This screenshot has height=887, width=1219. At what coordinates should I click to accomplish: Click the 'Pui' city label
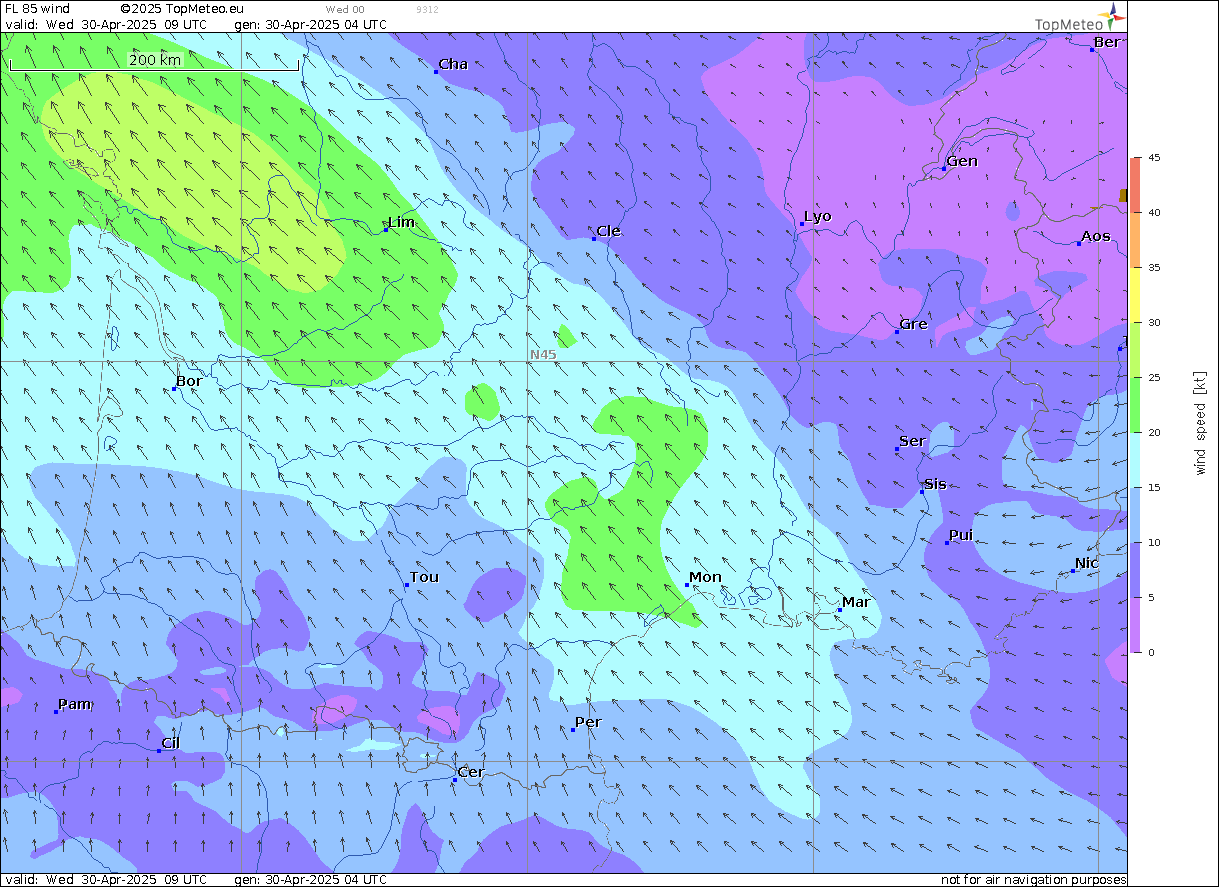(x=961, y=535)
